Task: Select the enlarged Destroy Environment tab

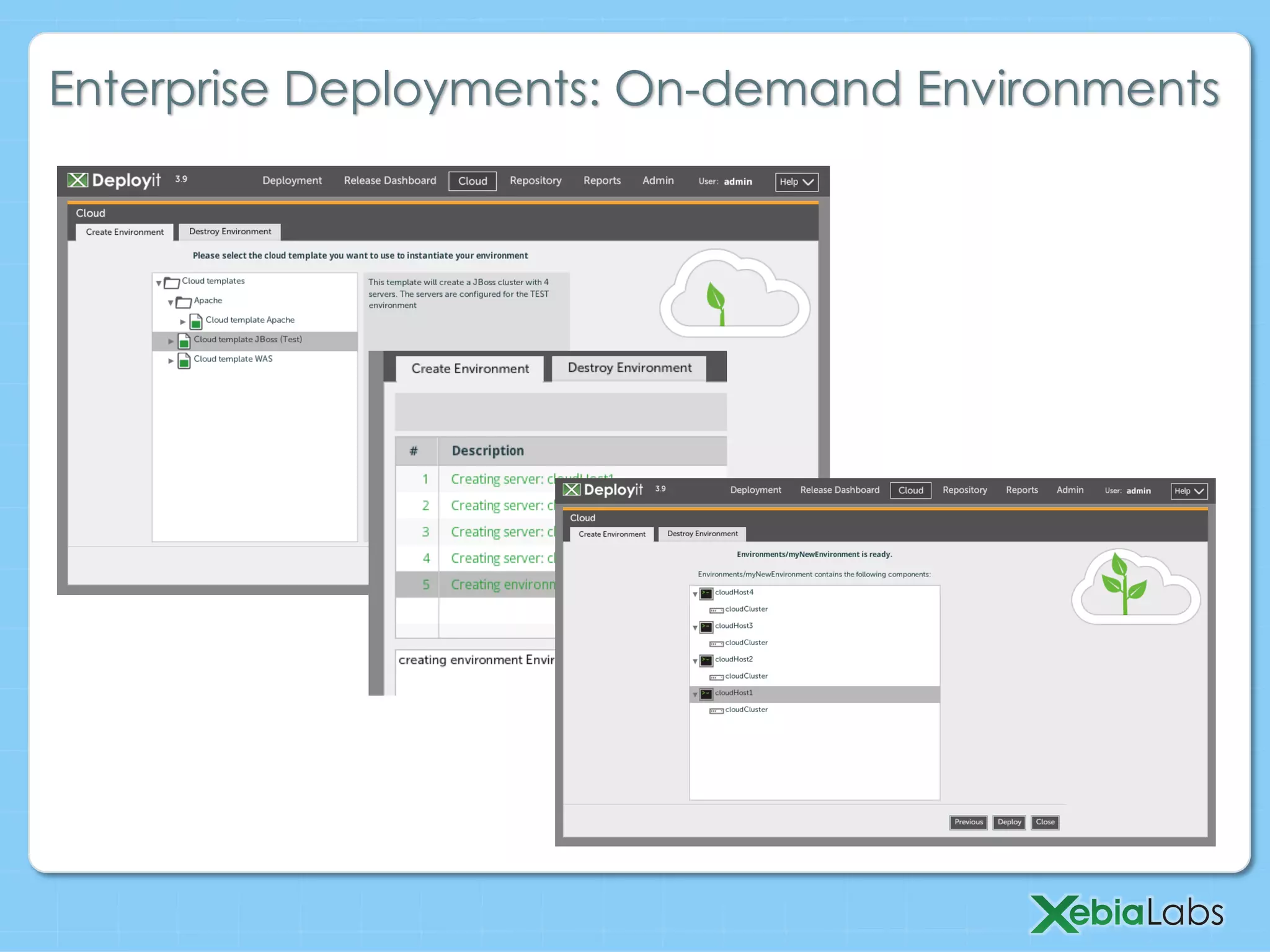Action: pyautogui.click(x=629, y=368)
